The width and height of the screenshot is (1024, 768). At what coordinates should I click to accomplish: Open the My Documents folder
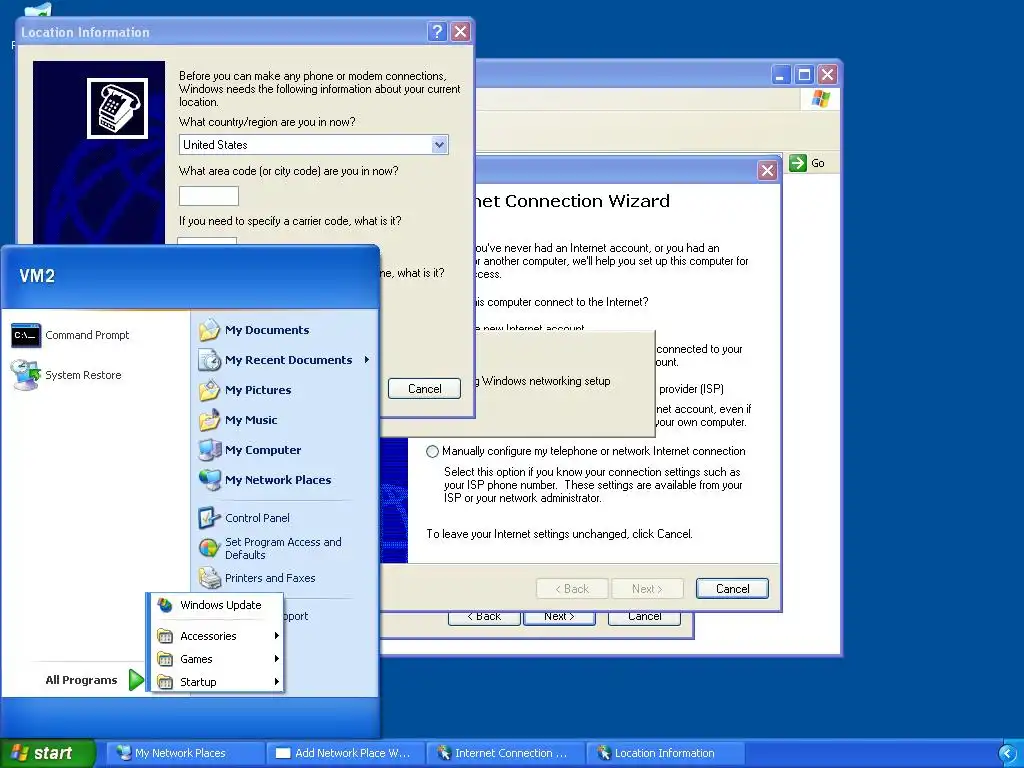tap(255, 330)
